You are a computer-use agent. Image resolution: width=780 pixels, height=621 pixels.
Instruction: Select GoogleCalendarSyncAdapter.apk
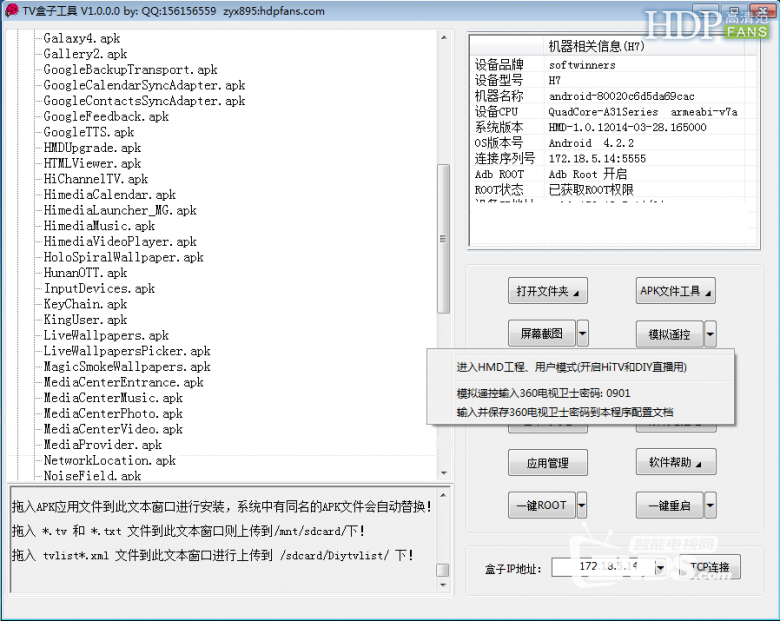(144, 85)
